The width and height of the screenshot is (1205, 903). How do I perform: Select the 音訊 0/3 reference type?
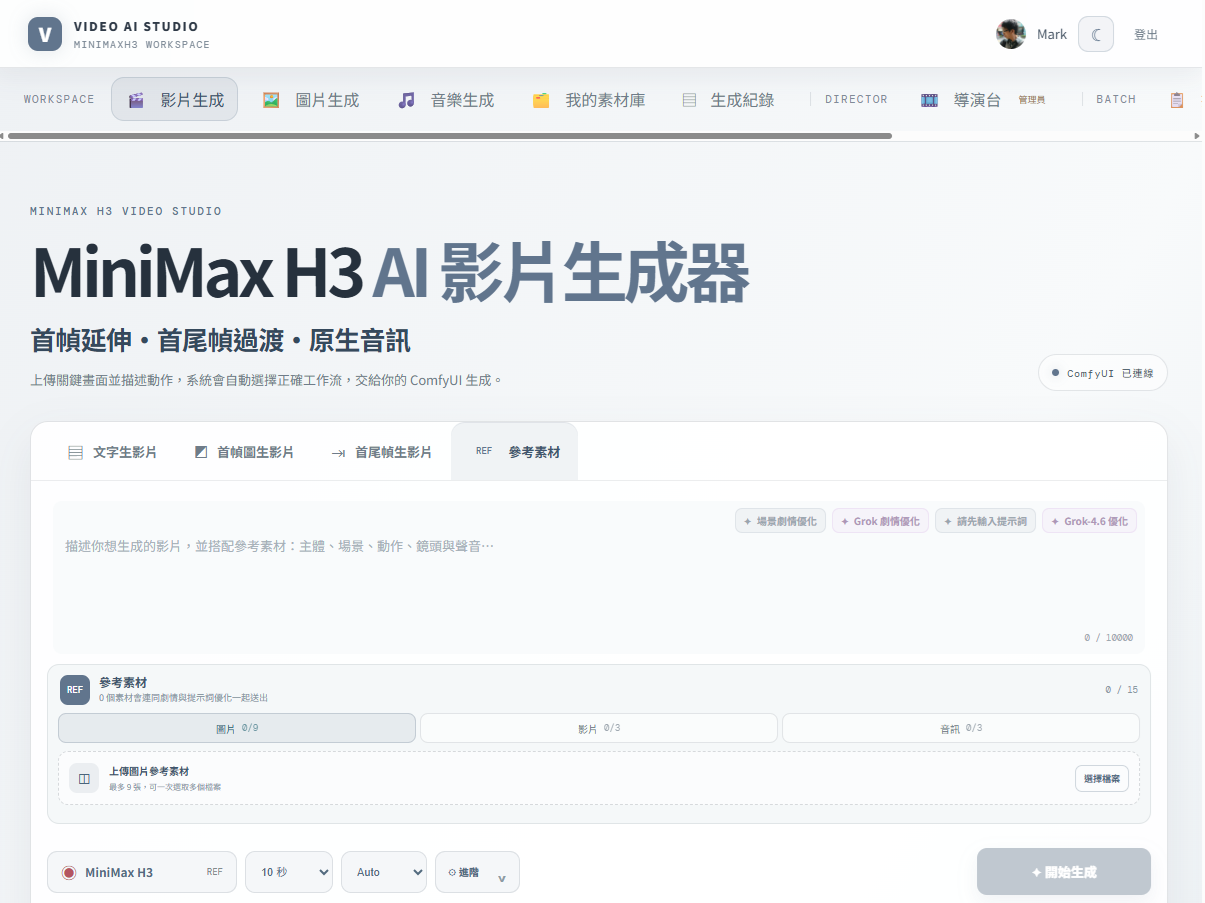pos(960,728)
